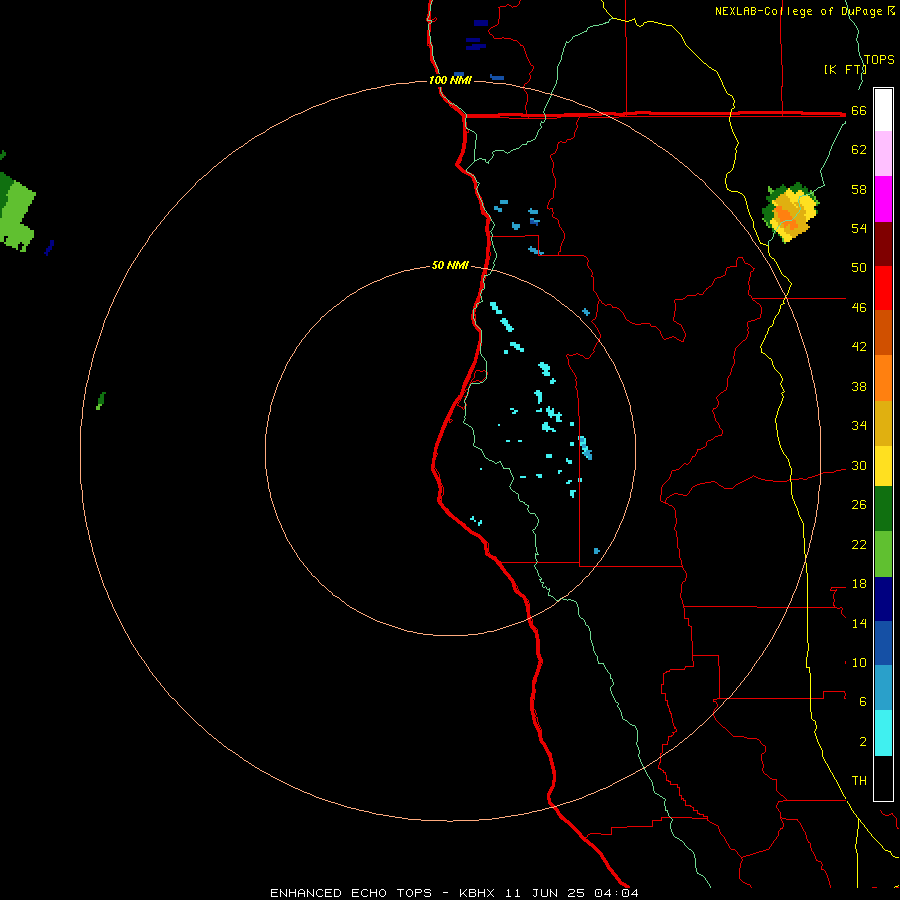Click the "62" scale value
The image size is (900, 900).
point(859,150)
